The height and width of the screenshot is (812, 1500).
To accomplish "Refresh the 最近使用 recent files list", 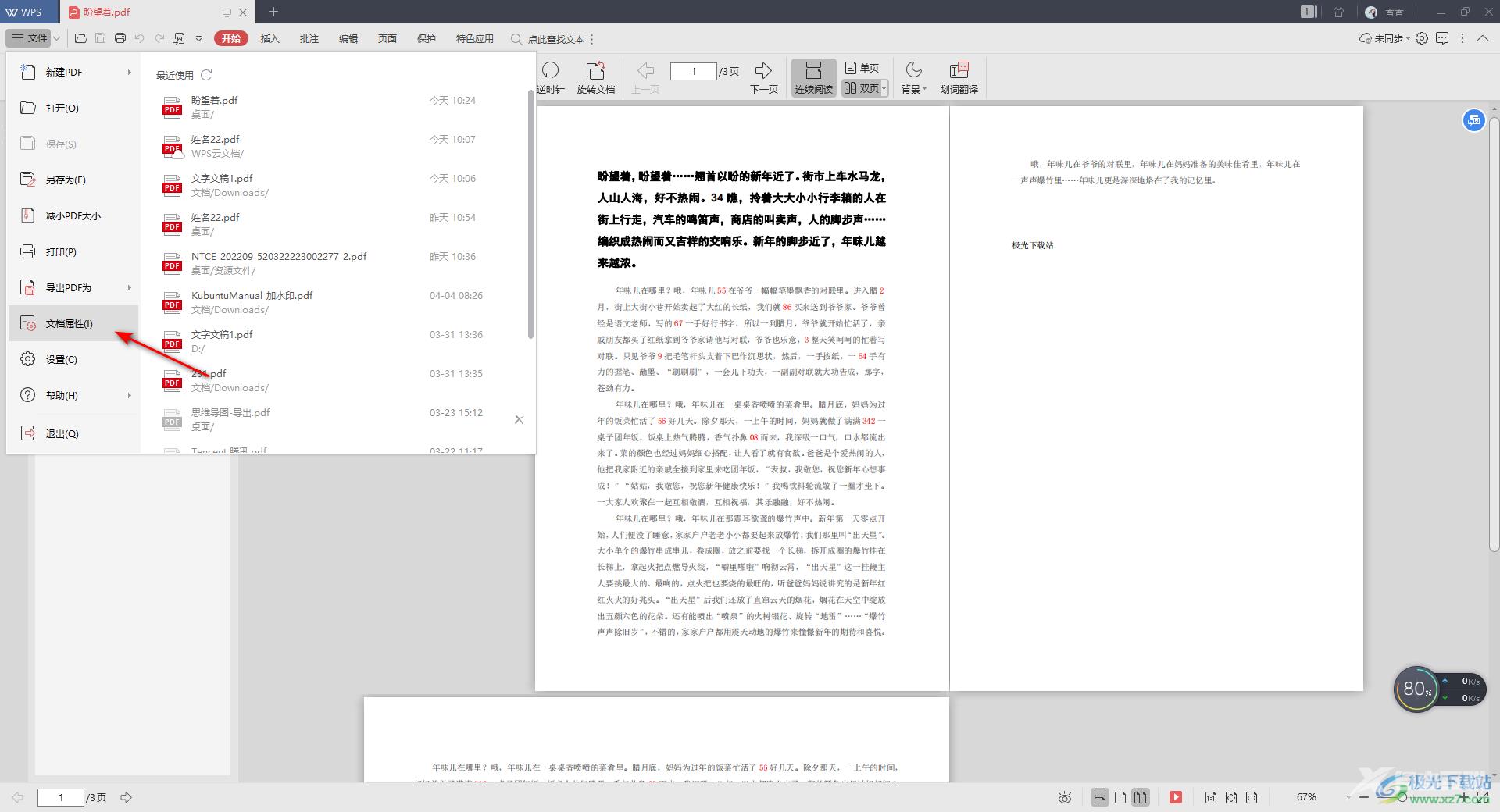I will (206, 75).
